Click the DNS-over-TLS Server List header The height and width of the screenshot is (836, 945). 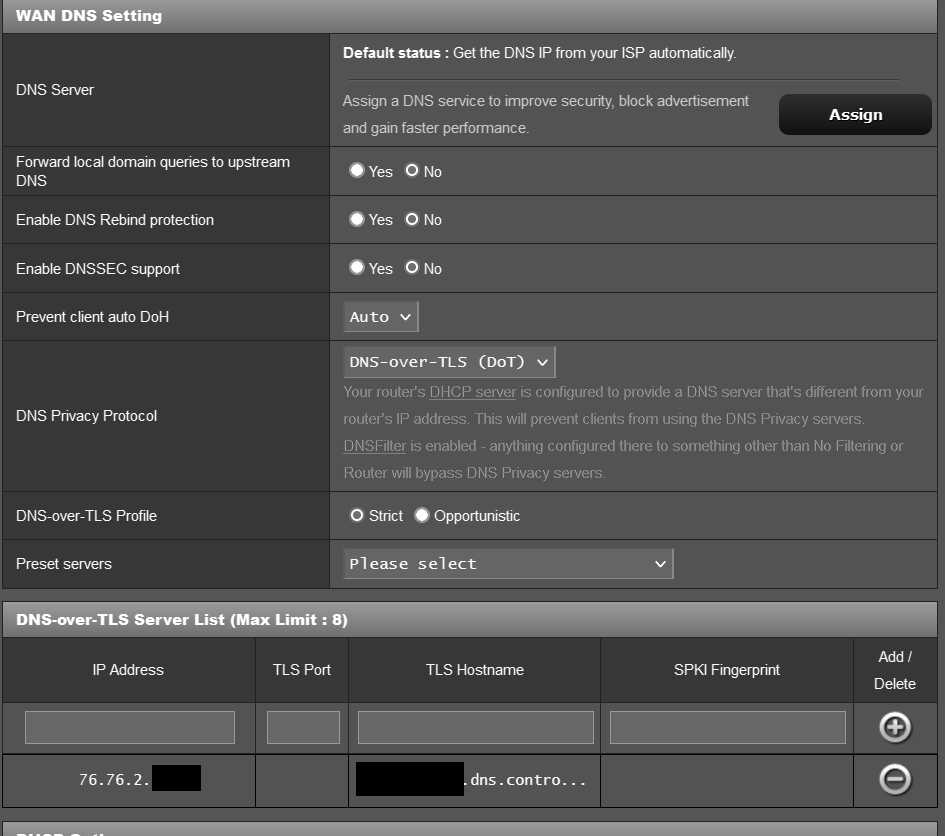(x=181, y=620)
